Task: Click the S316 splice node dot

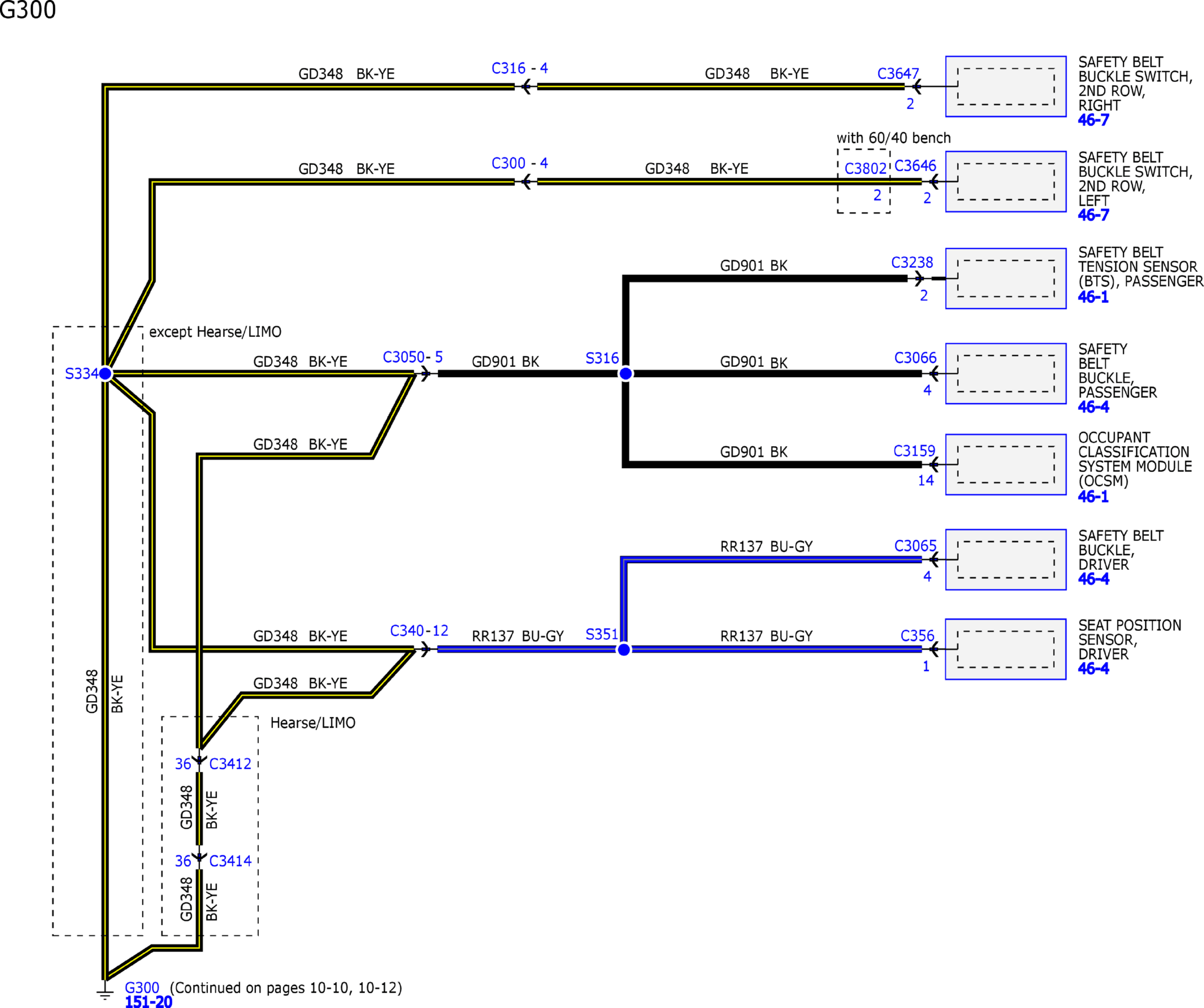Action: click(626, 374)
